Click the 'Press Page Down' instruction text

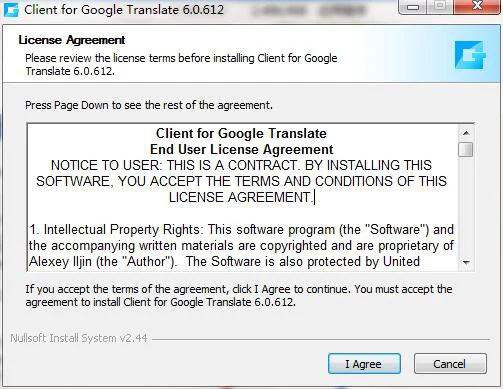(x=149, y=105)
